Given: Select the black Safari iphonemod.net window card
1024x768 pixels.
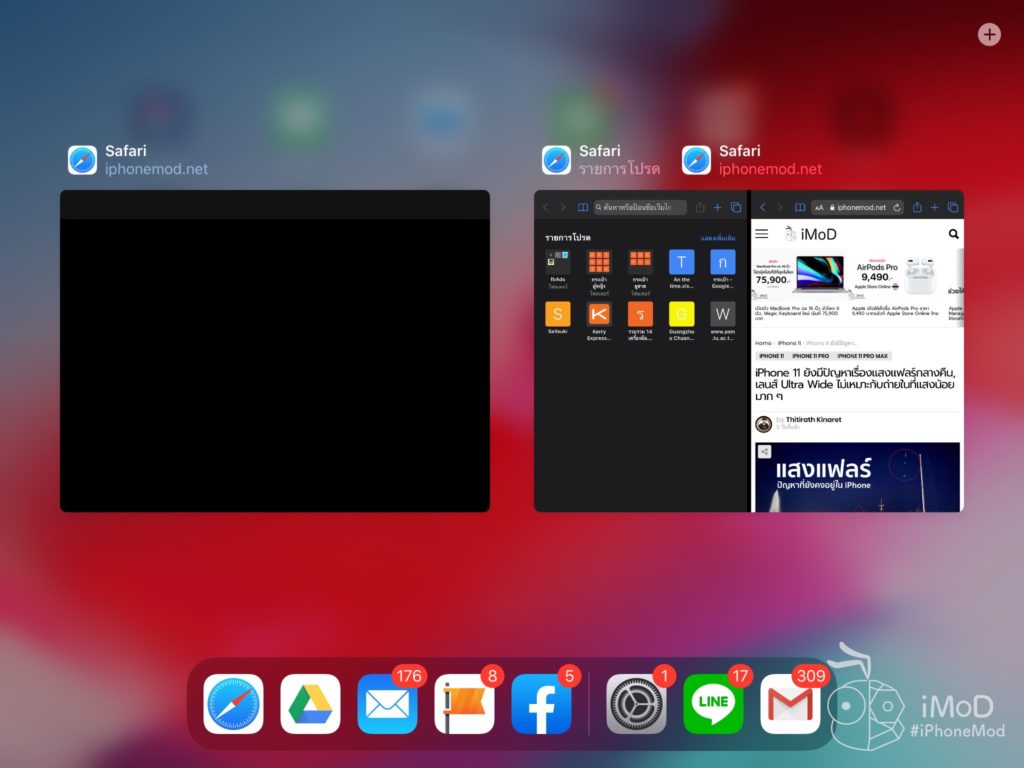Looking at the screenshot, I should (273, 350).
